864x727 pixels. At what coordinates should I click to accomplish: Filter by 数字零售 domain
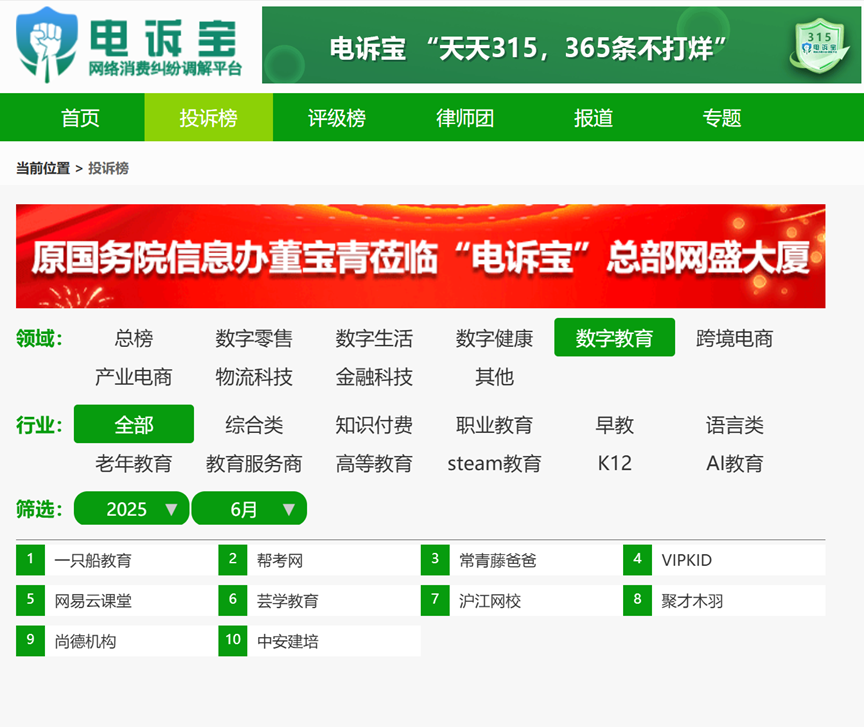tap(254, 338)
